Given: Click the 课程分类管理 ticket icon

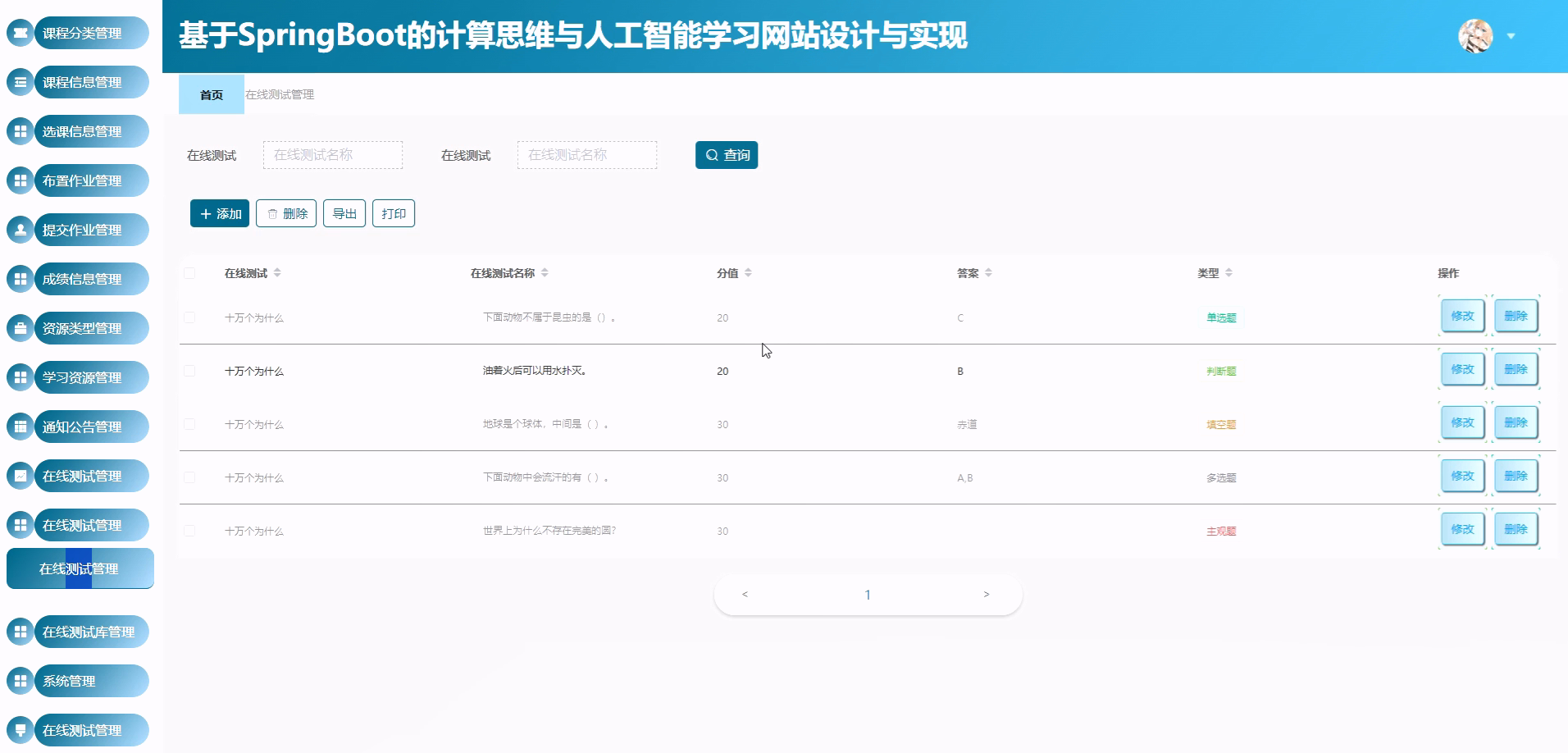Looking at the screenshot, I should (21, 33).
